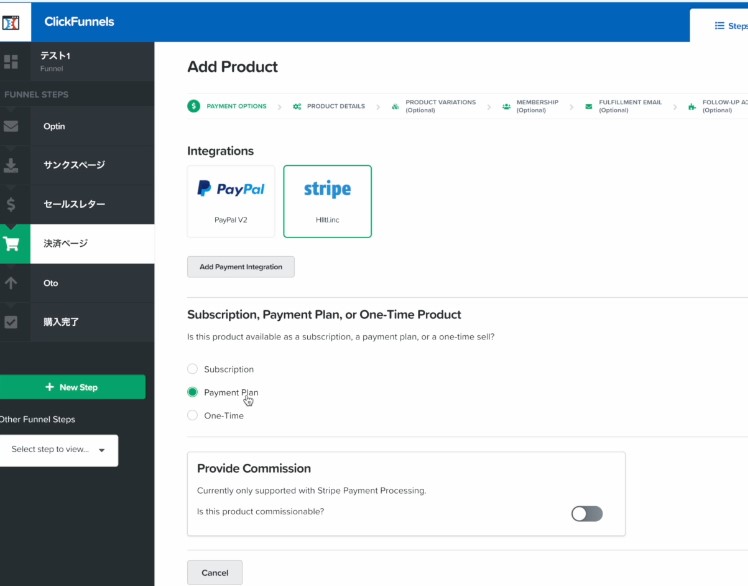Open the サンクスページ funnel step
The image size is (748, 586).
pyautogui.click(x=77, y=165)
